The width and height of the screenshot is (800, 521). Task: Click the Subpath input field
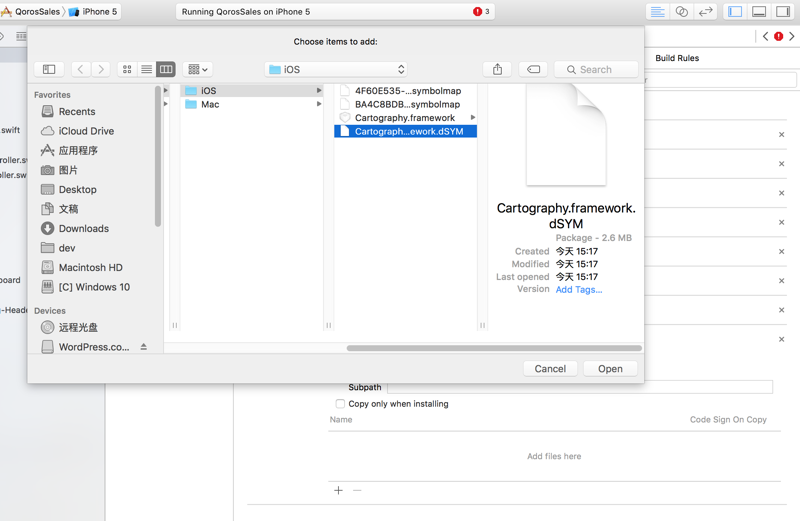tap(580, 387)
